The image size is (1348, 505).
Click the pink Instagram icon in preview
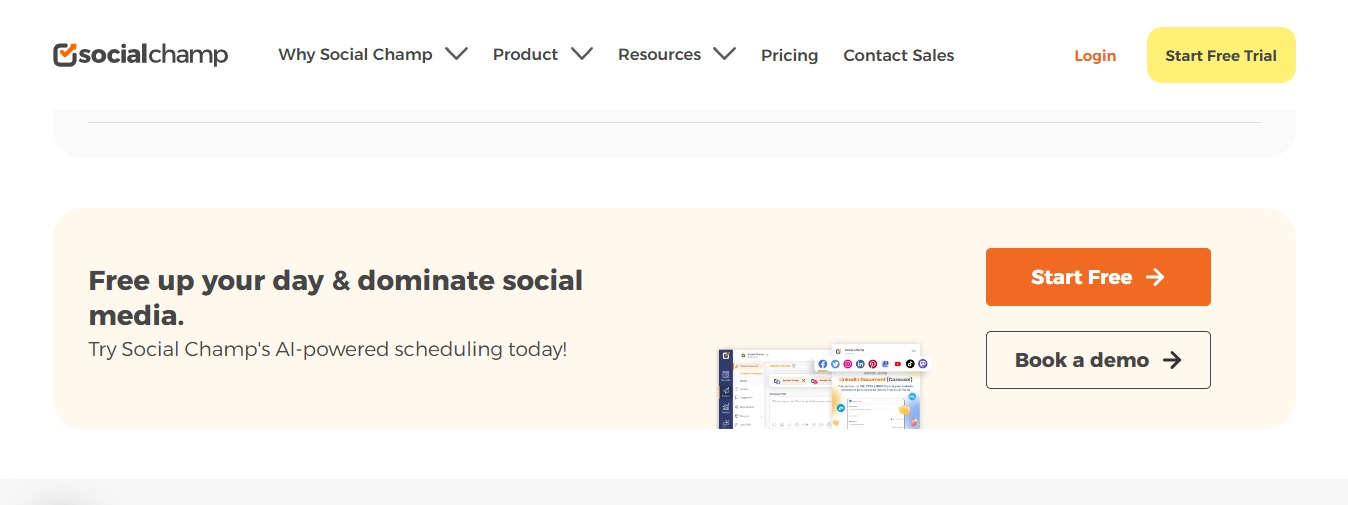pyautogui.click(x=848, y=364)
